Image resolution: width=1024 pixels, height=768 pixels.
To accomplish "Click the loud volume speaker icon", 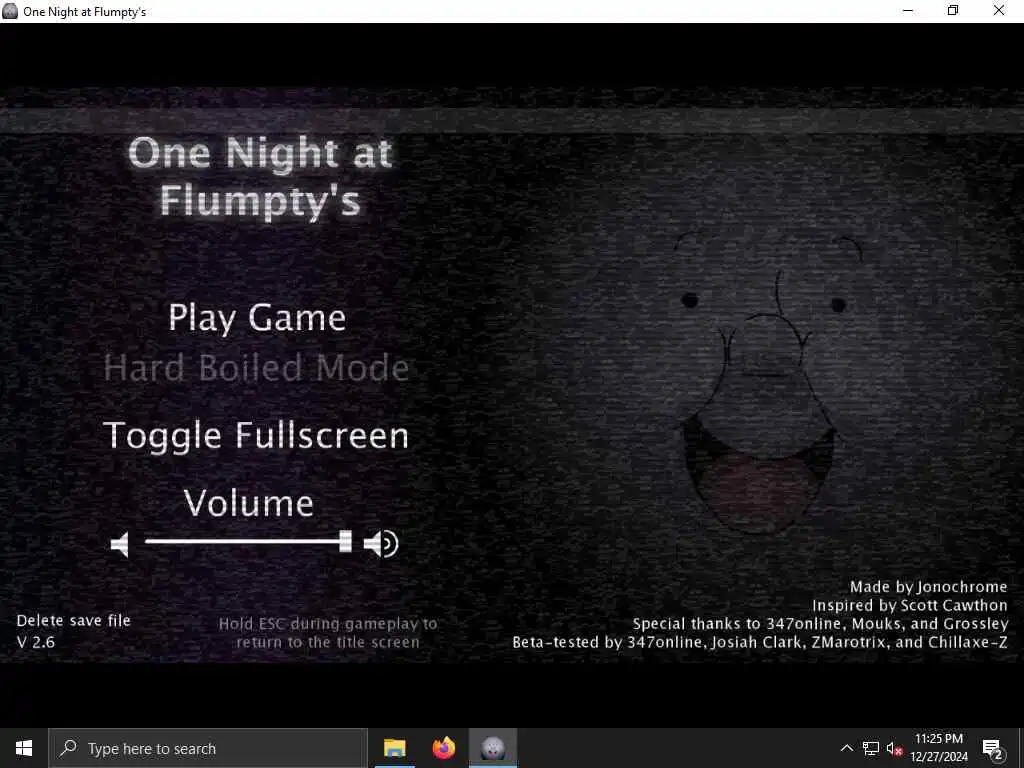I will (x=381, y=543).
